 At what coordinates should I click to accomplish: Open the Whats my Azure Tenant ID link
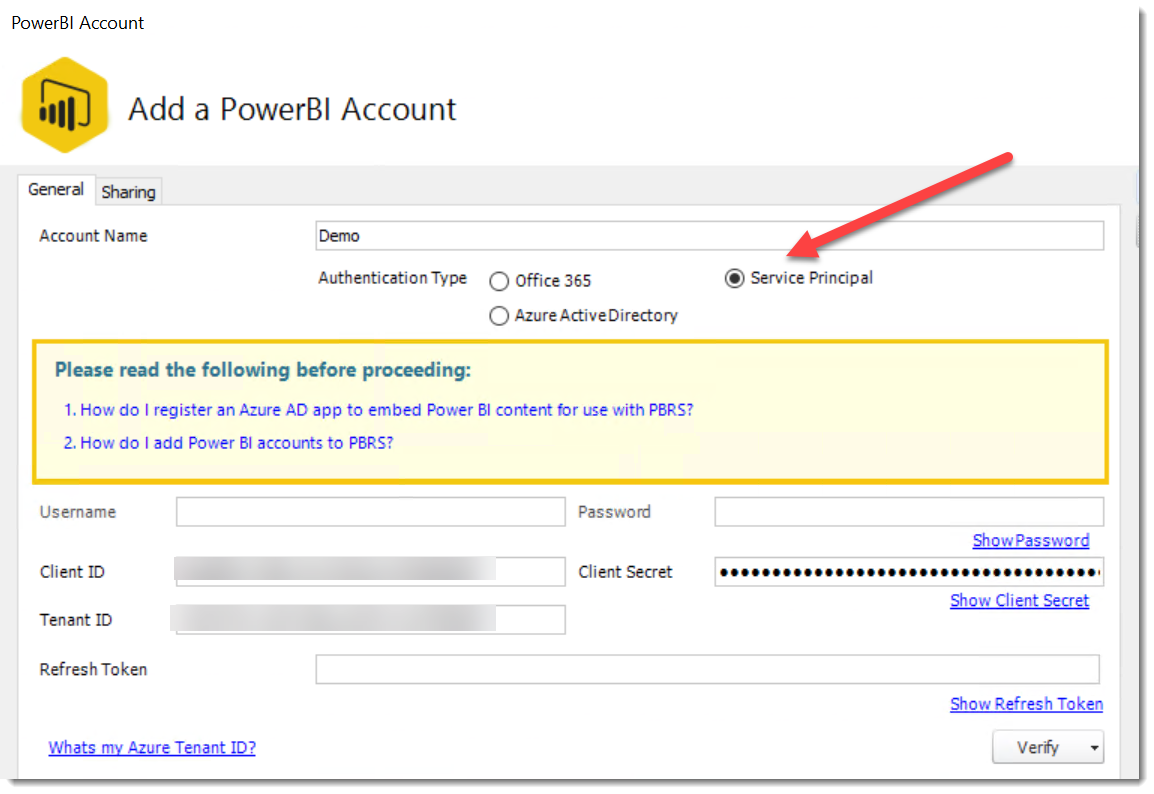coord(152,747)
